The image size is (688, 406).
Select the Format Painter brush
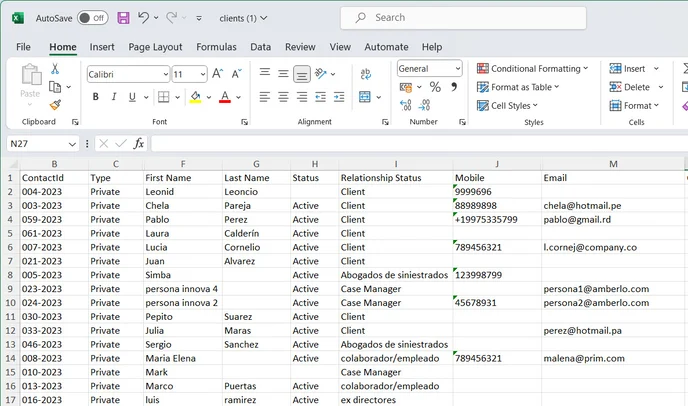[55, 105]
